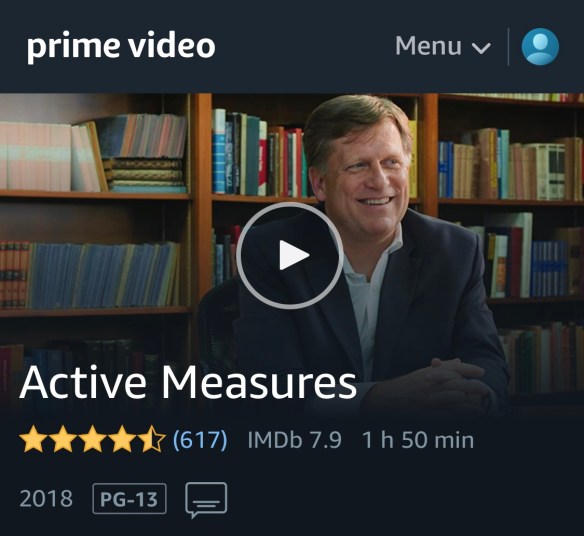Play the Active Measures video
The height and width of the screenshot is (536, 584).
pyautogui.click(x=289, y=256)
